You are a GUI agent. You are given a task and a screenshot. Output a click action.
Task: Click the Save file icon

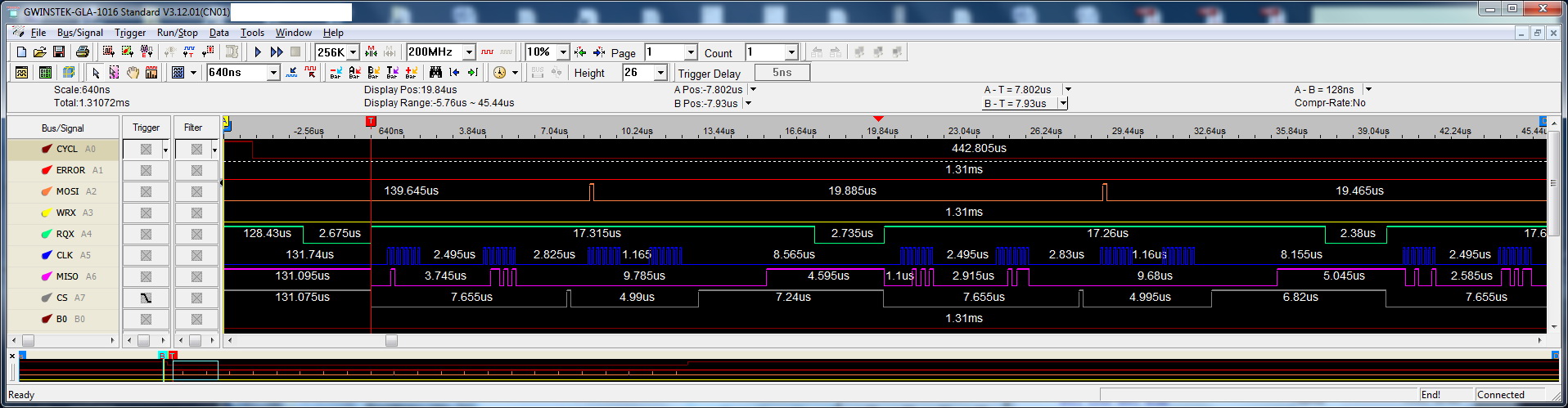(x=59, y=52)
